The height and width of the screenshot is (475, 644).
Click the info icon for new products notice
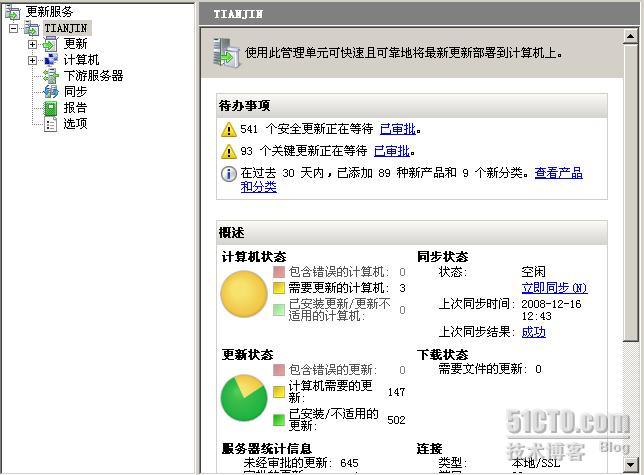[x=228, y=174]
